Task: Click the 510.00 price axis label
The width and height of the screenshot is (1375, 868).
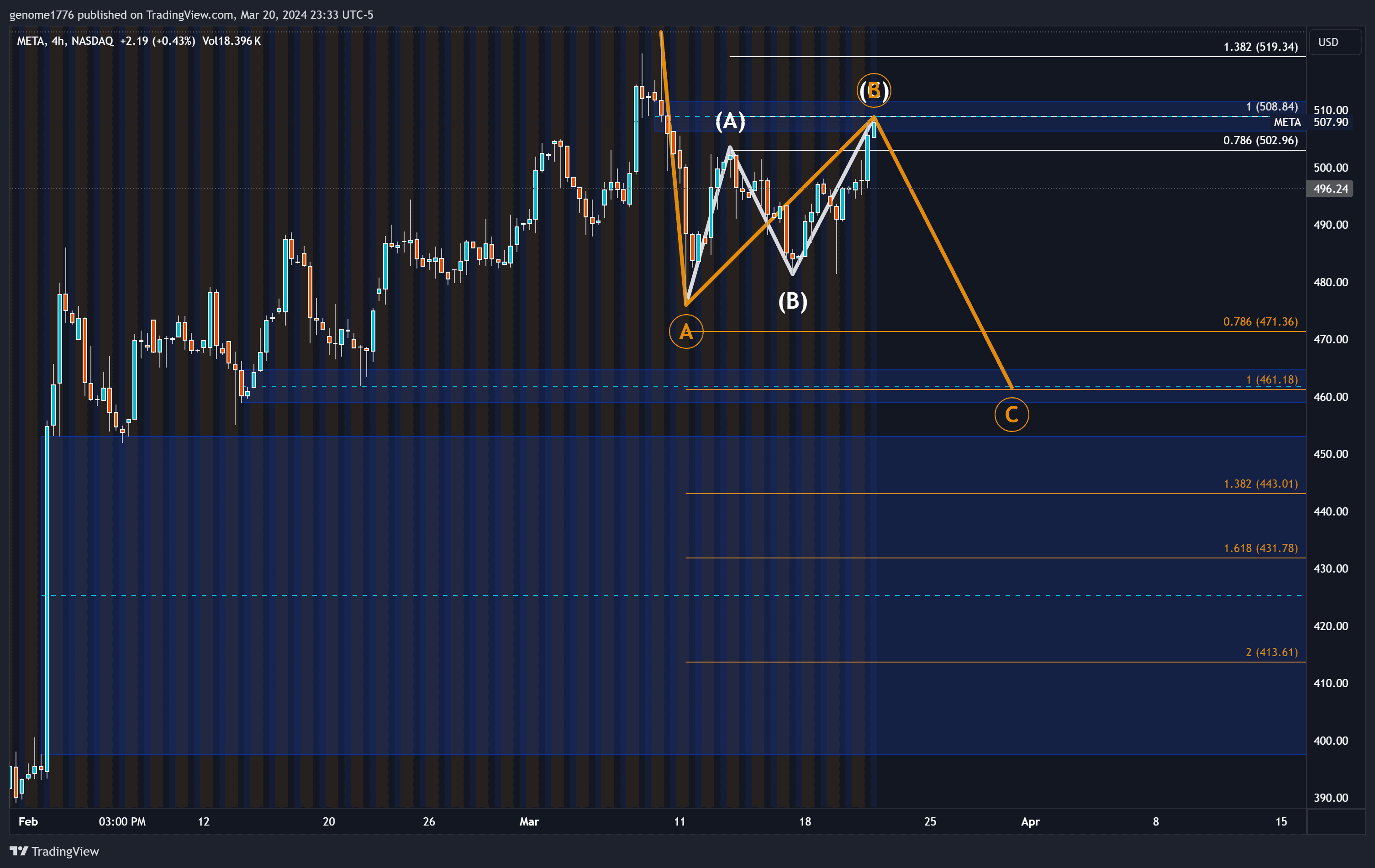Action: click(1330, 110)
